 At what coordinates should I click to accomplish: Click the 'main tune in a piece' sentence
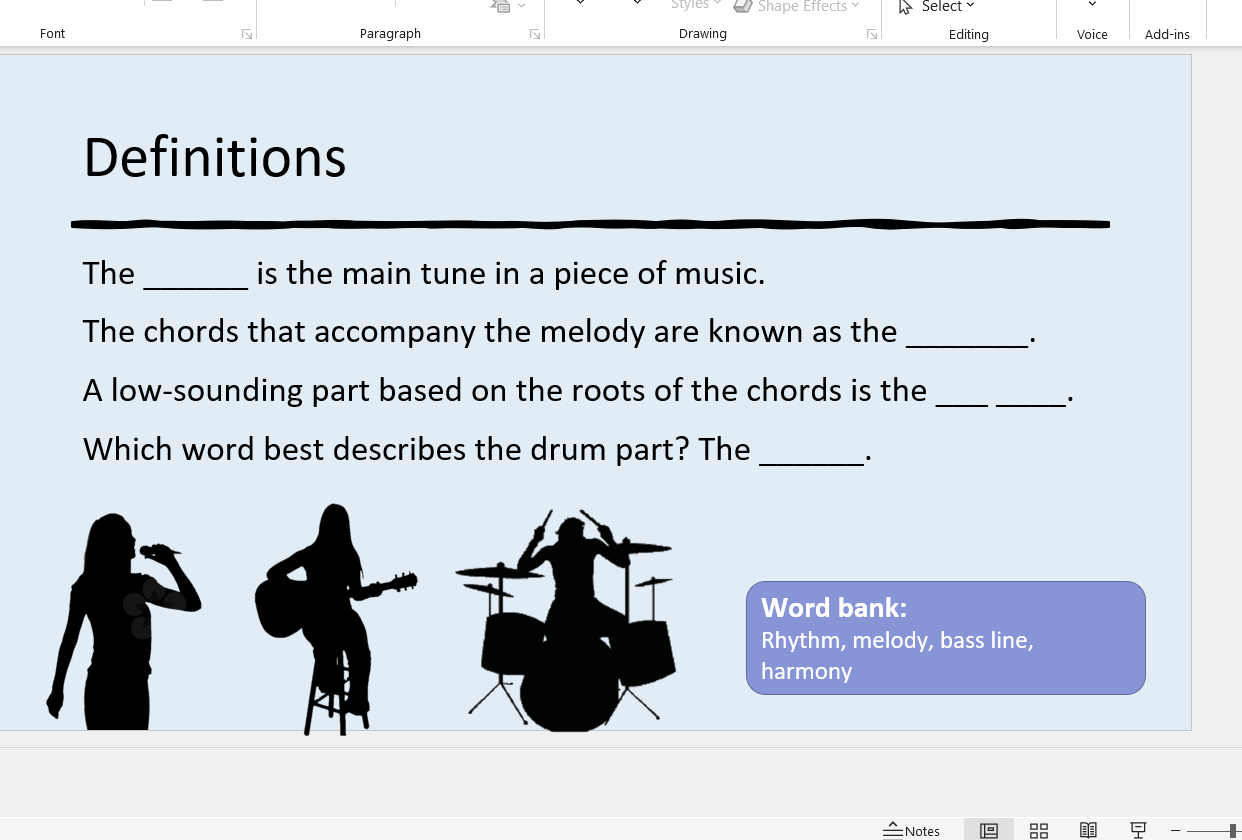[x=424, y=273]
